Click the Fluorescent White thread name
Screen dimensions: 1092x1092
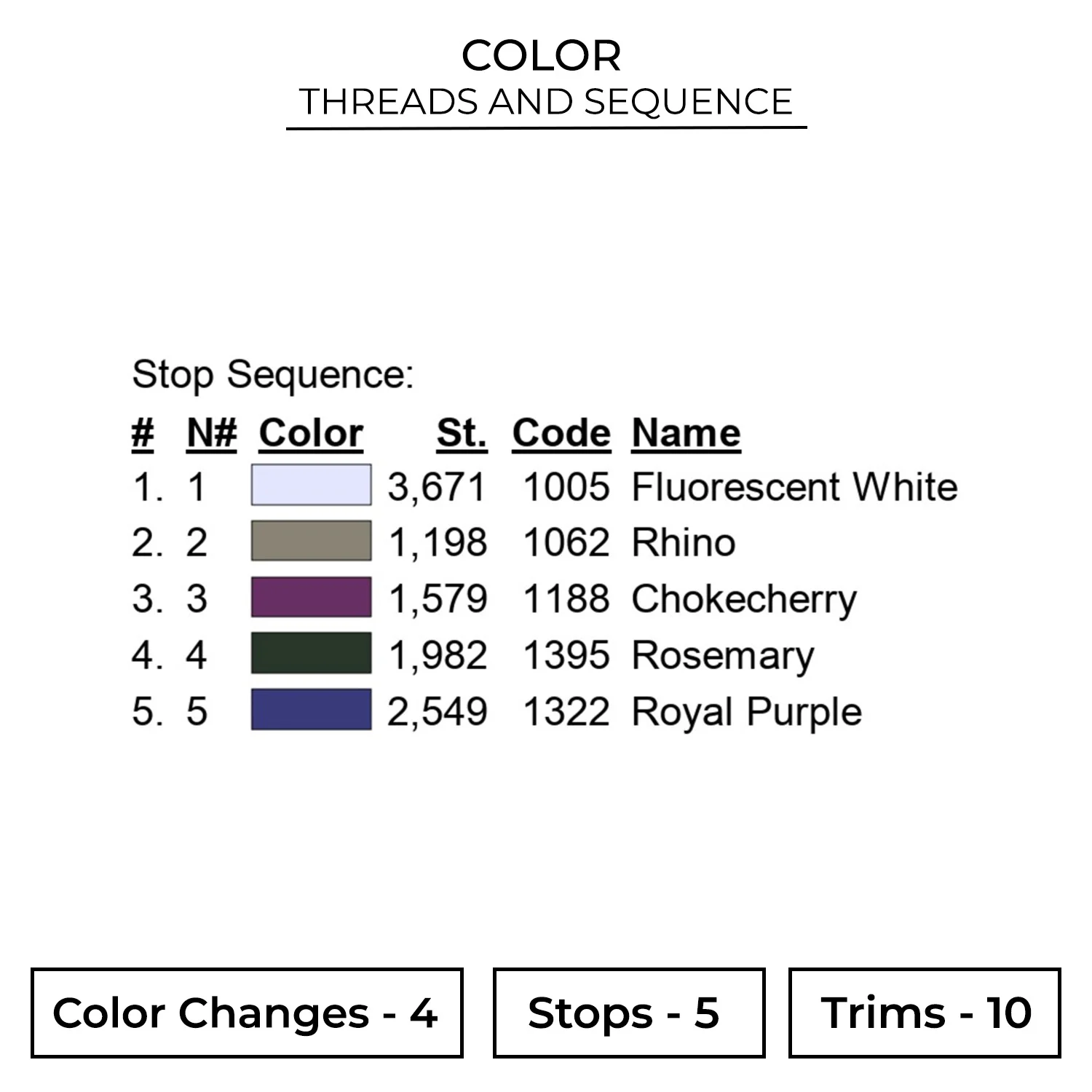[794, 486]
